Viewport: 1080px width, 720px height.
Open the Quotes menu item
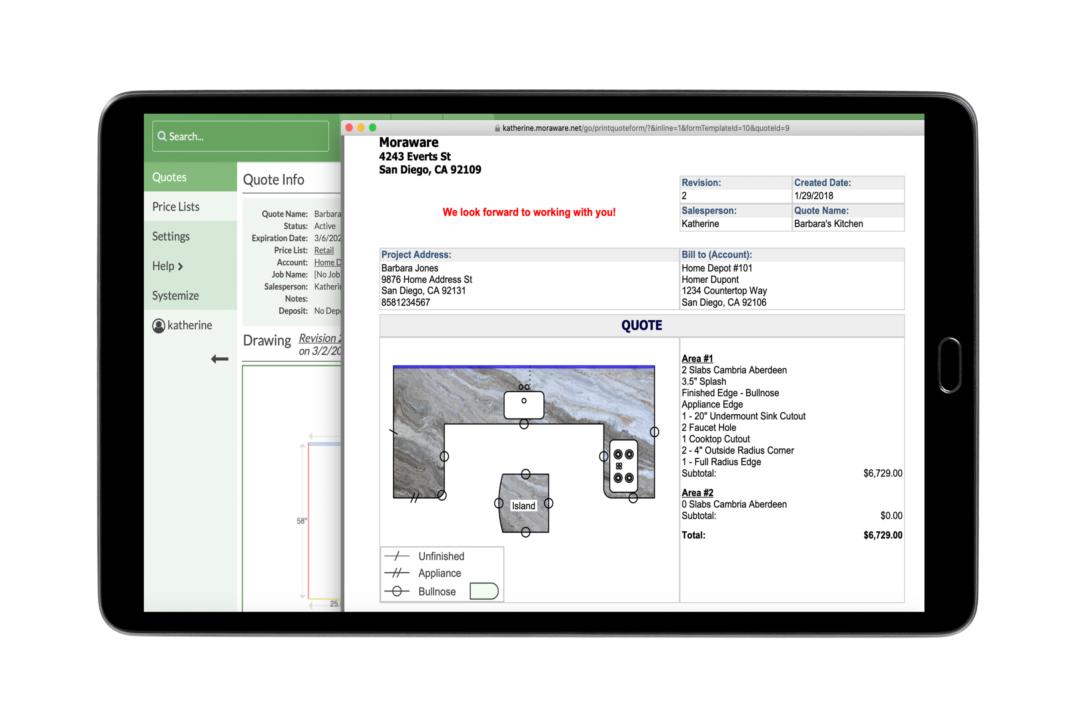190,177
